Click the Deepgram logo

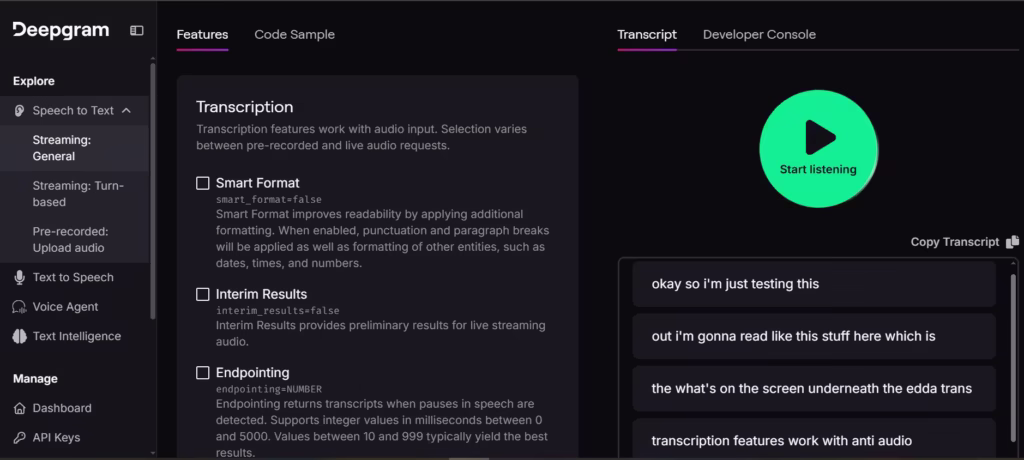61,30
